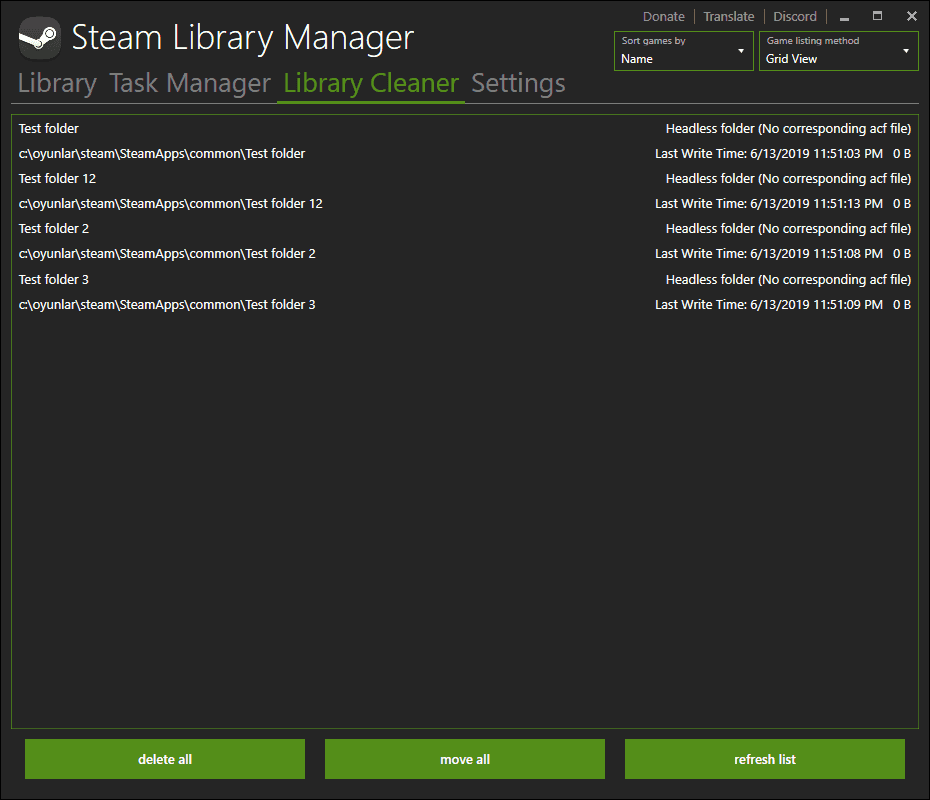Switch to the Library tab
The height and width of the screenshot is (800, 930).
click(57, 83)
